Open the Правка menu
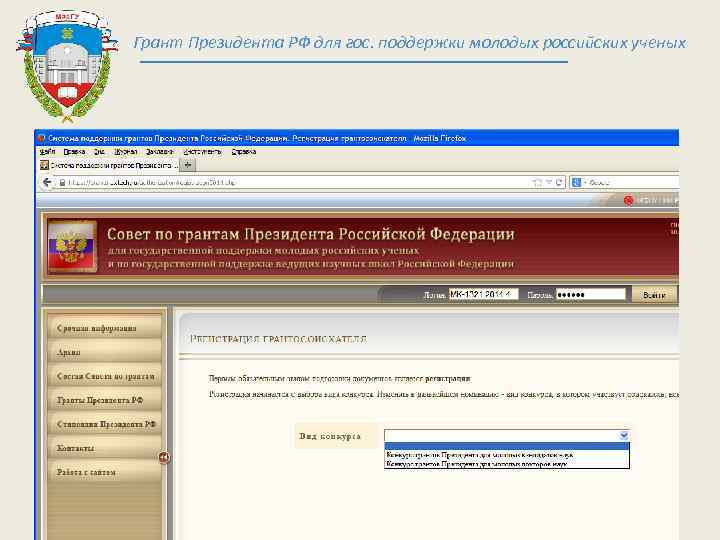 [x=74, y=152]
